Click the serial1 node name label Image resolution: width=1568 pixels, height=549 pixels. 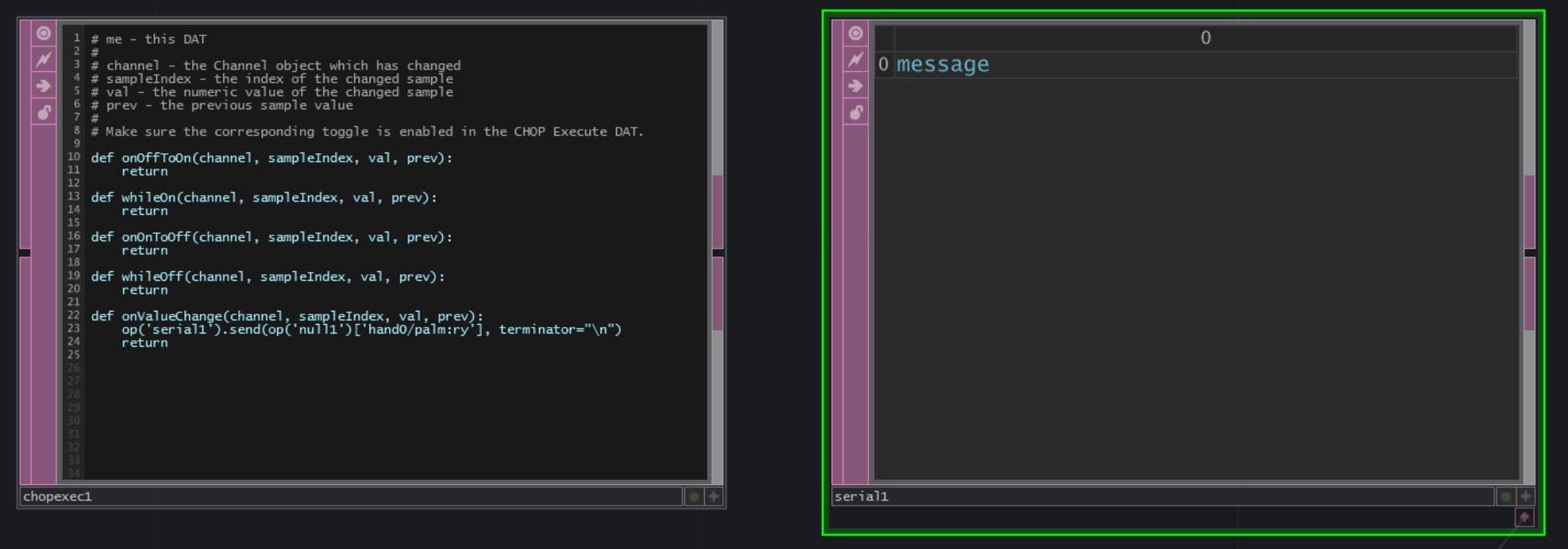click(x=861, y=497)
